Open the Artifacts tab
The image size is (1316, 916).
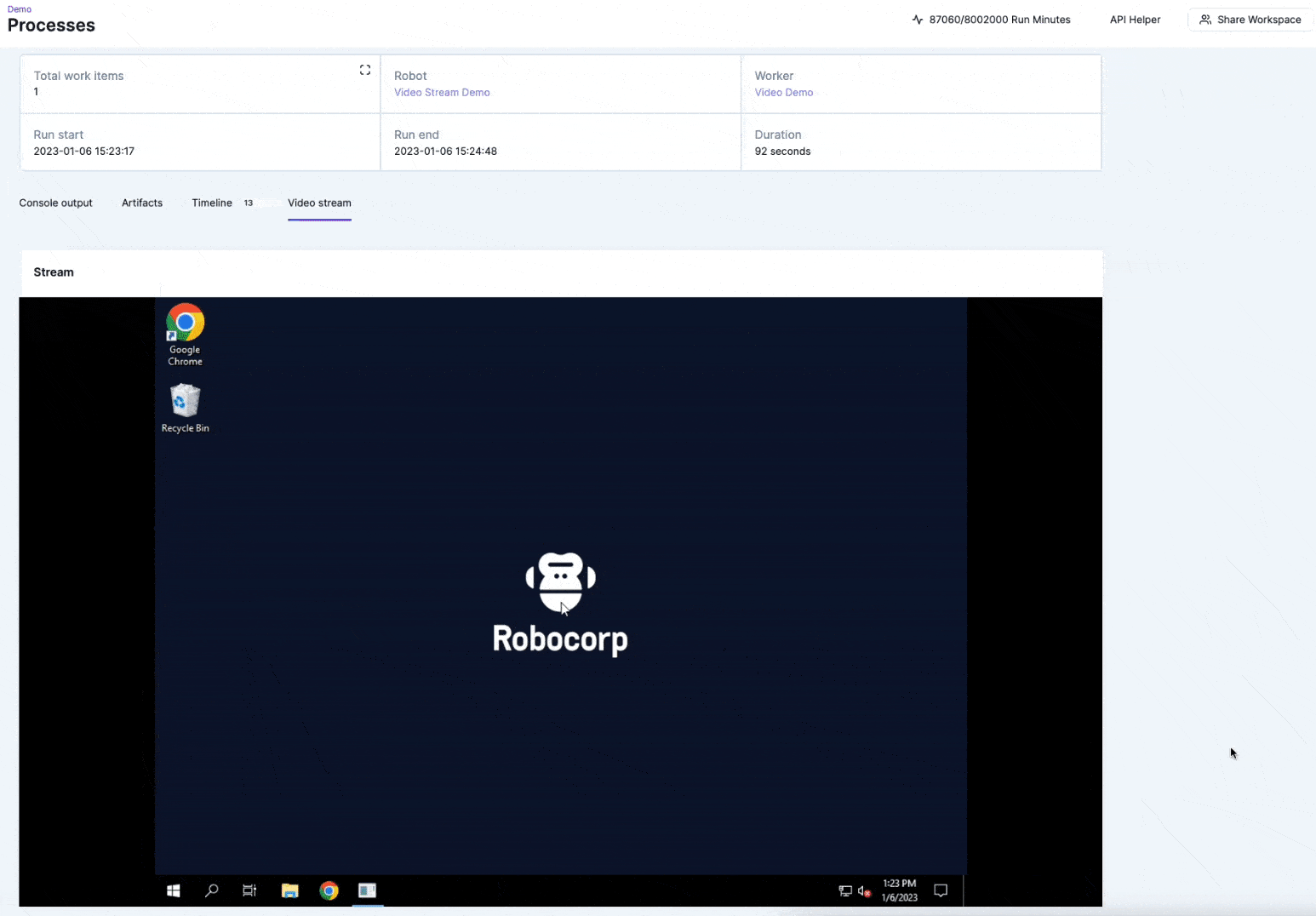[142, 203]
